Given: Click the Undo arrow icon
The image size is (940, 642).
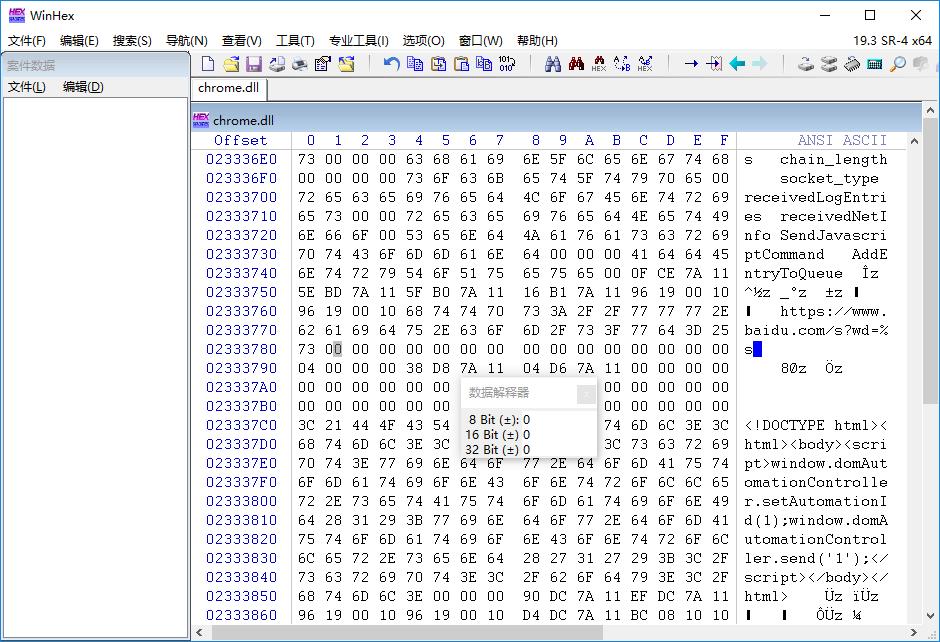Looking at the screenshot, I should (x=391, y=64).
